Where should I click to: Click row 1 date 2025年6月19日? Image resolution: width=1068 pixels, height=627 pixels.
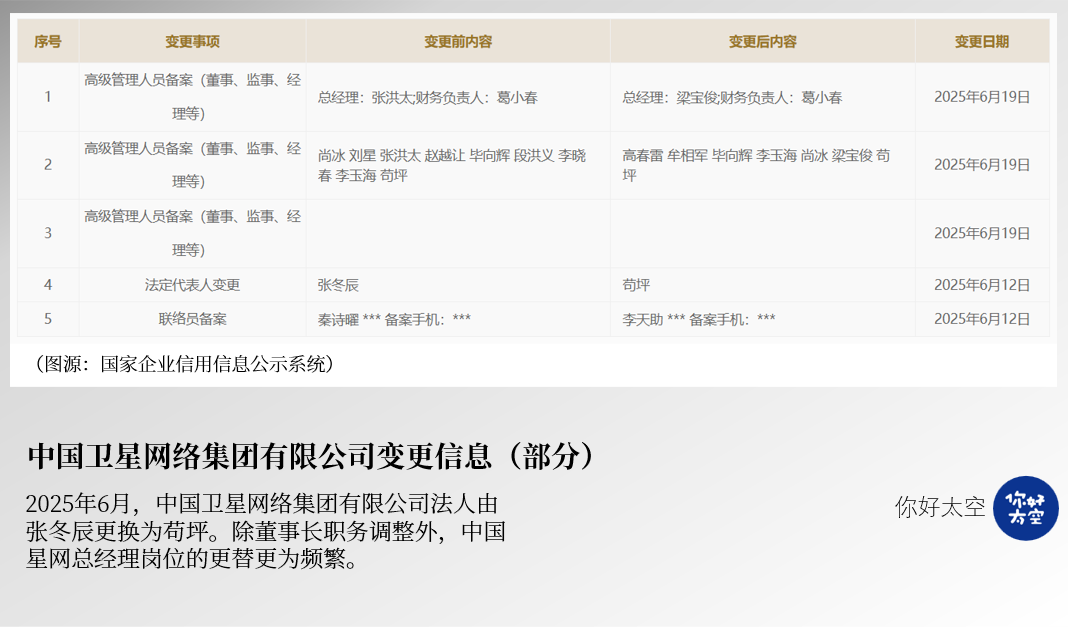coord(982,97)
